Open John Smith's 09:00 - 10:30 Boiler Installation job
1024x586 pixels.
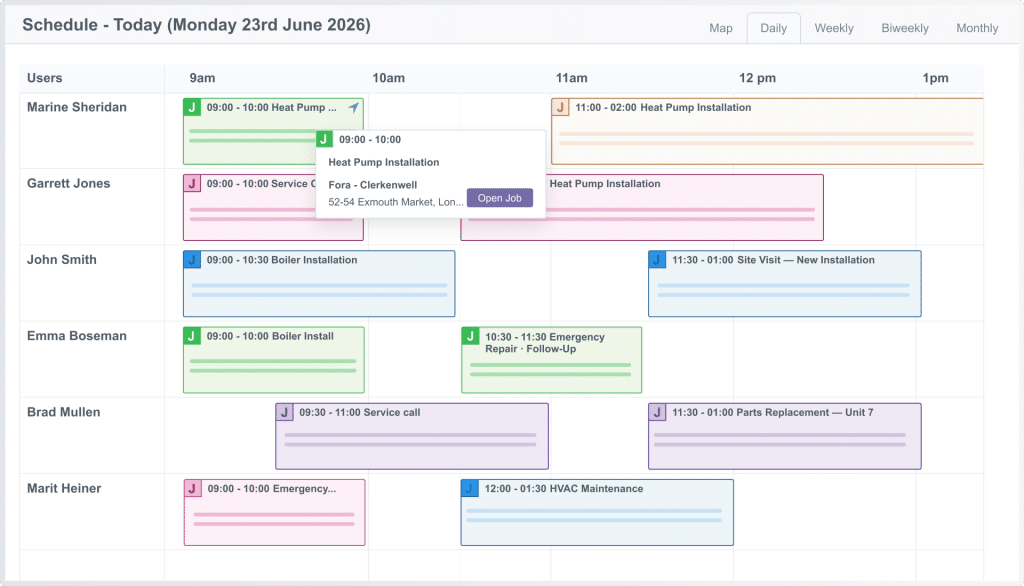point(319,284)
